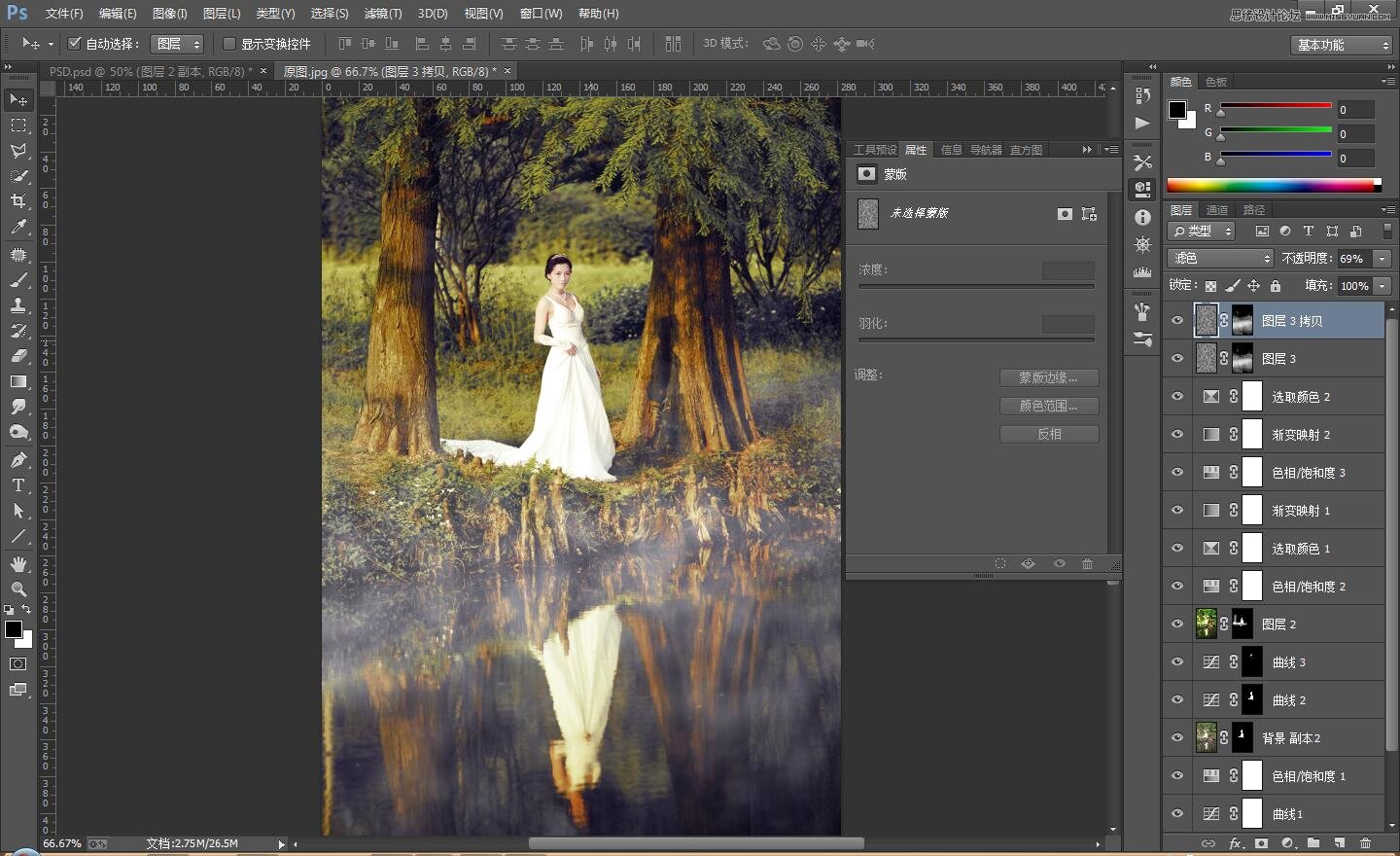Open the blend mode dropdown 滤色
1400x856 pixels.
click(1220, 258)
